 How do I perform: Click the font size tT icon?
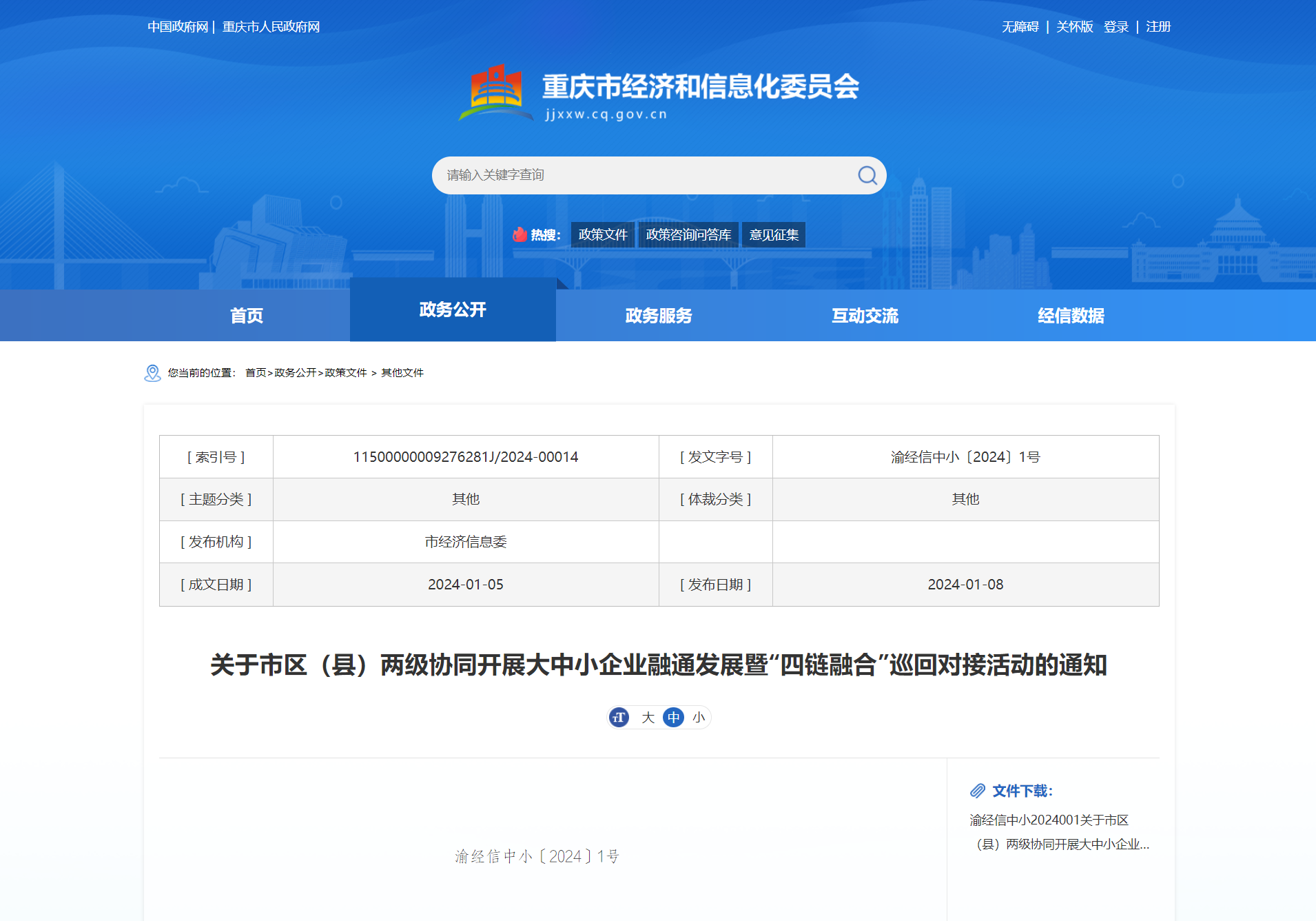pyautogui.click(x=619, y=718)
